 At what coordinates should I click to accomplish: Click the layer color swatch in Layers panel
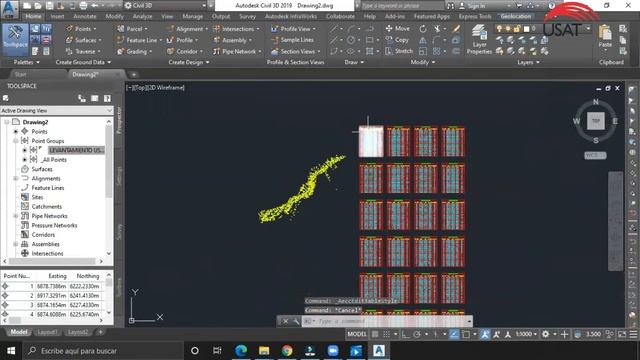pyautogui.click(x=526, y=29)
